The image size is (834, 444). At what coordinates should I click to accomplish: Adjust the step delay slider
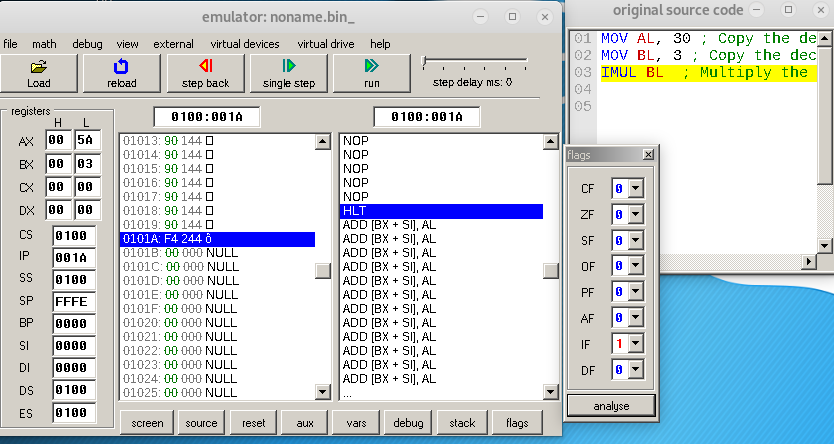tap(427, 62)
